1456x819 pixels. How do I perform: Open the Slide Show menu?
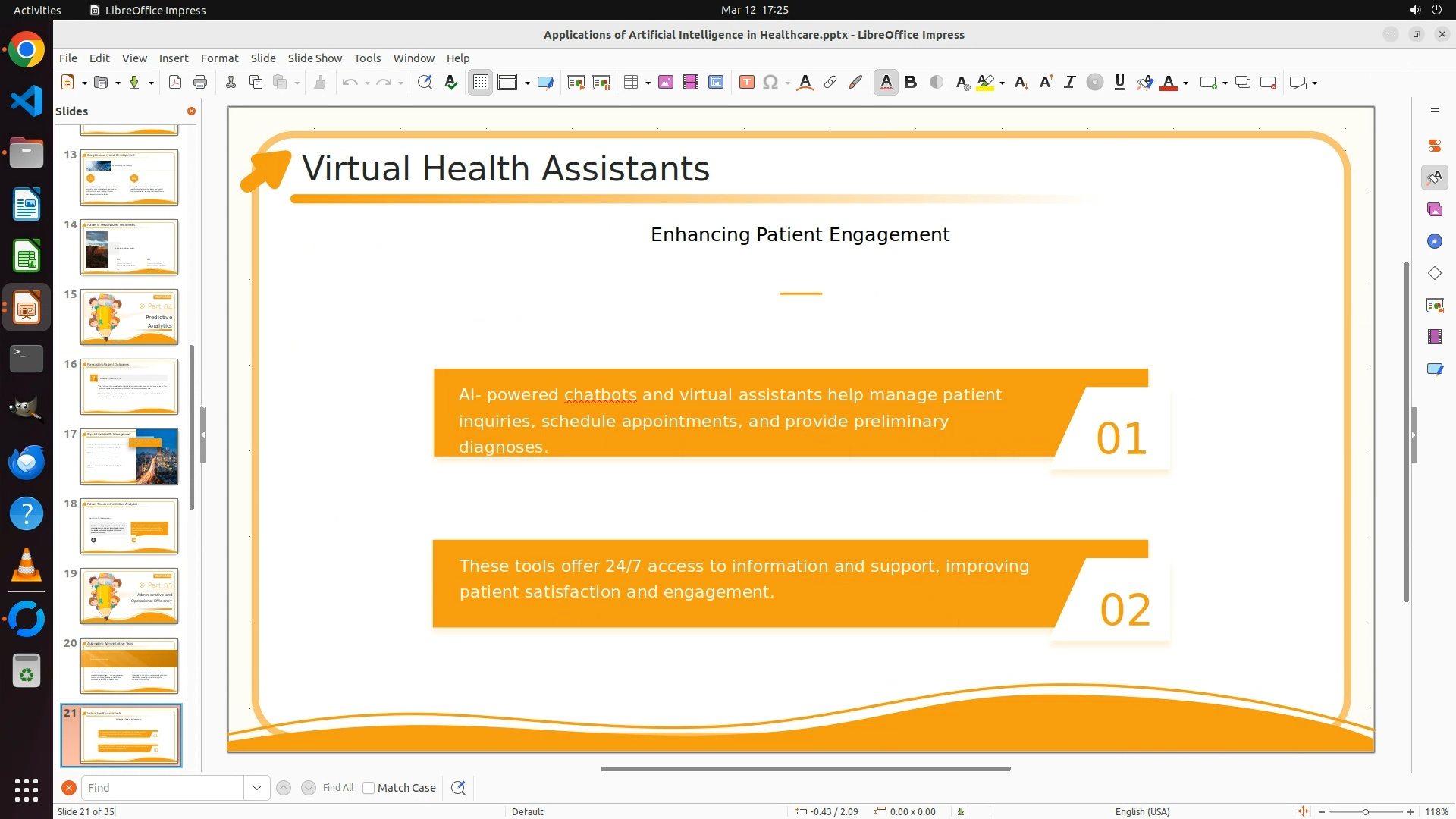(x=314, y=58)
